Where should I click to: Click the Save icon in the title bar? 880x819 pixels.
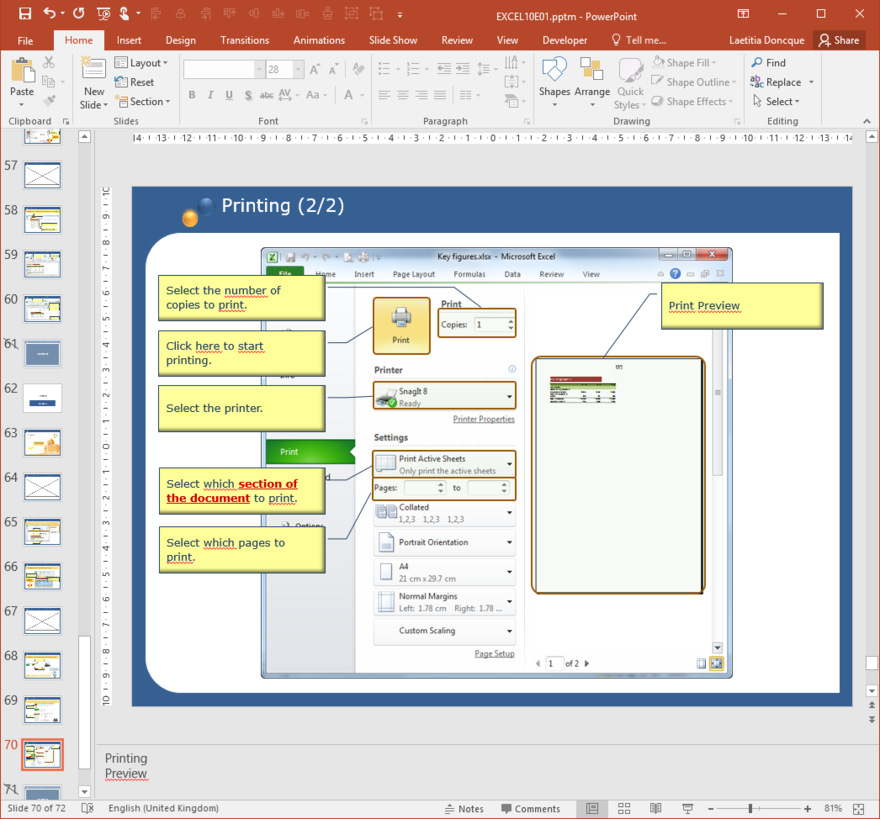(25, 14)
